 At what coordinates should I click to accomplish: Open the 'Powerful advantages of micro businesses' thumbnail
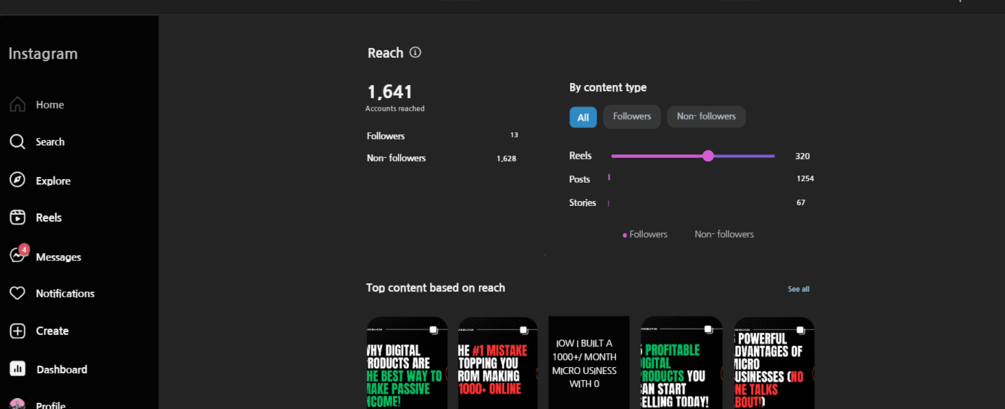(774, 362)
